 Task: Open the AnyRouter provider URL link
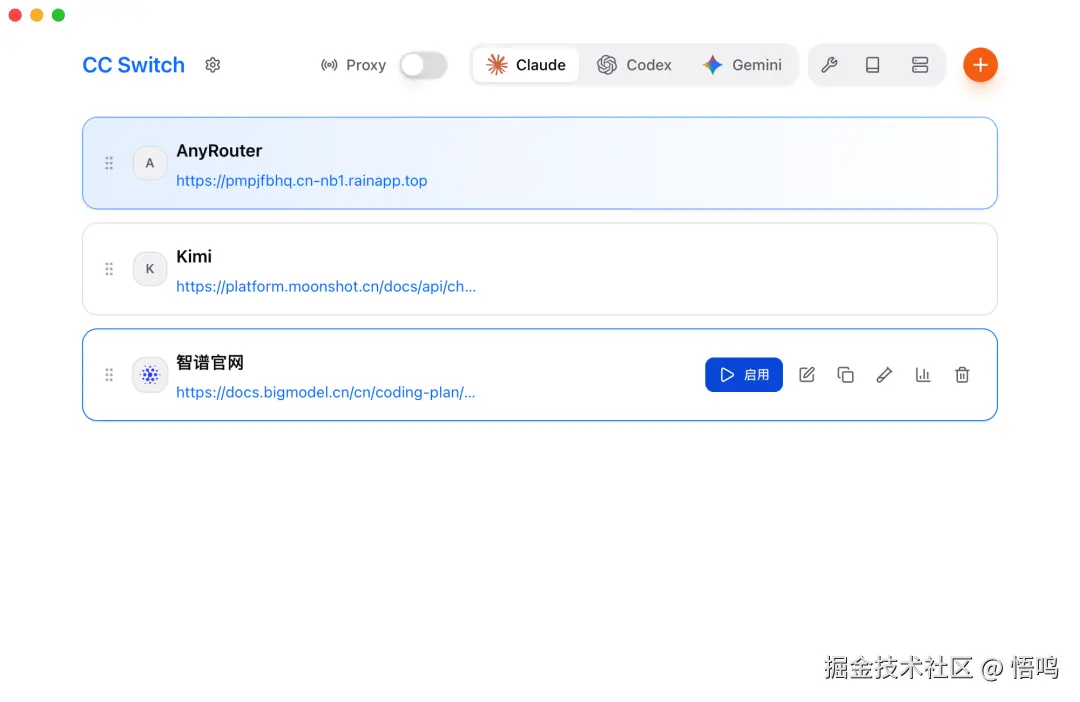[x=302, y=180]
